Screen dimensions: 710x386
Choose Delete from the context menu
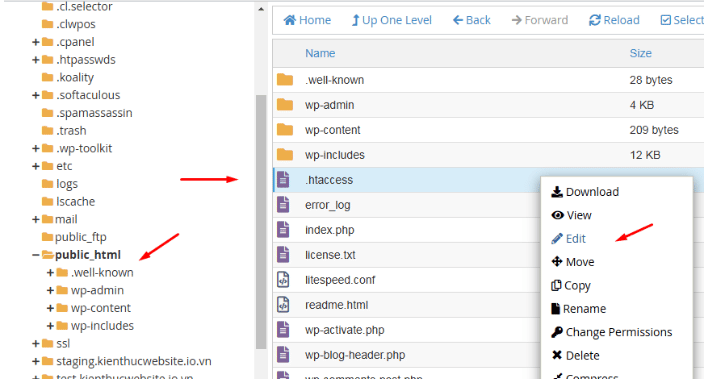[x=575, y=356]
